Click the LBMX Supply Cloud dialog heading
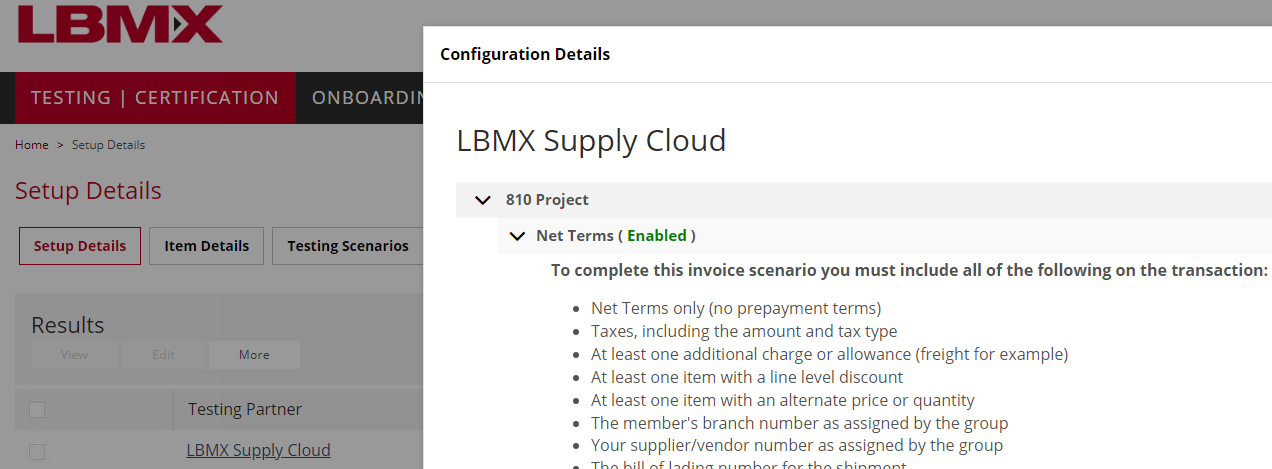Screen dimensions: 1272x469 click(591, 140)
